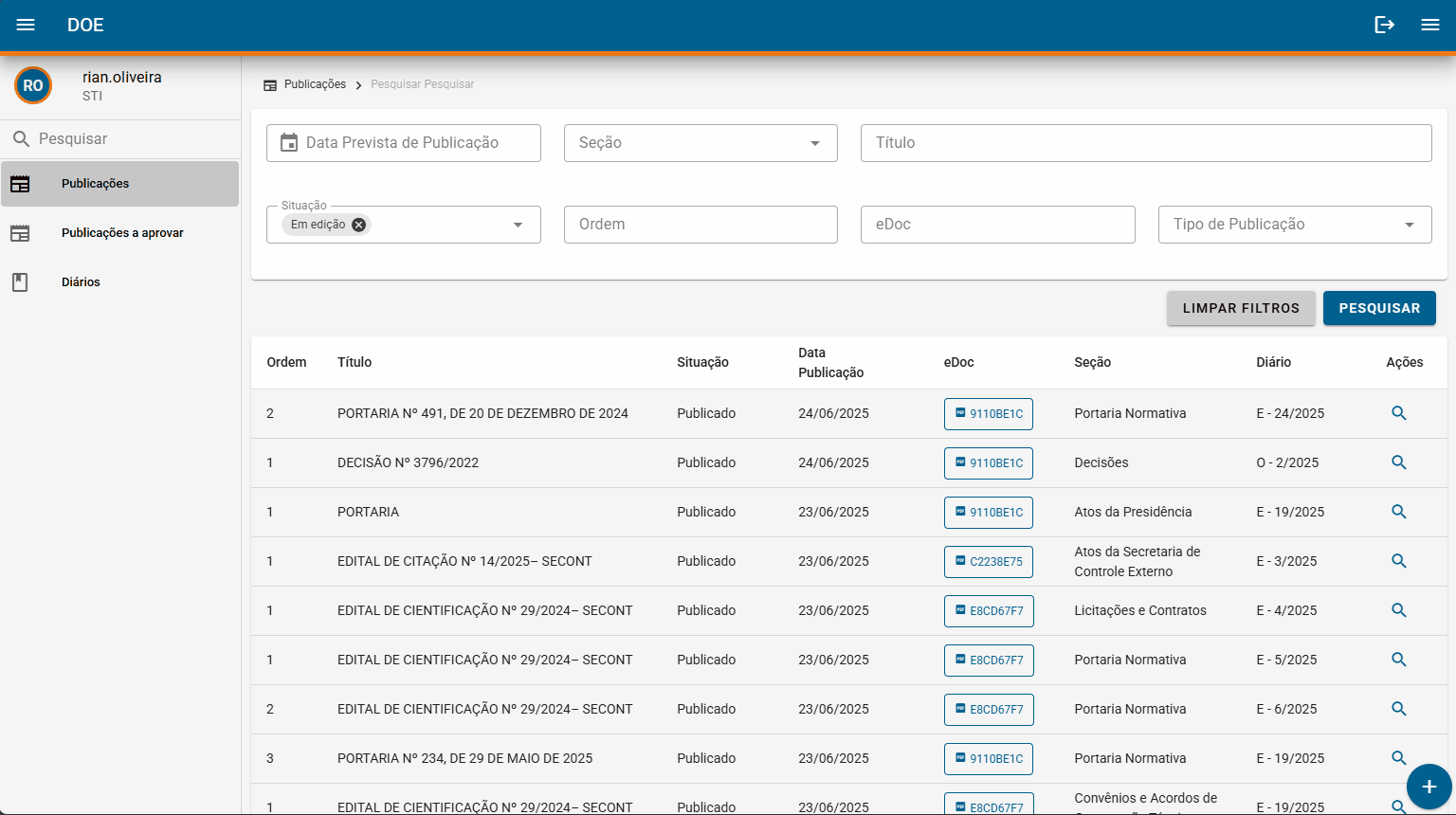1456x815 pixels.
Task: Click the floating add publication button
Action: (1429, 787)
